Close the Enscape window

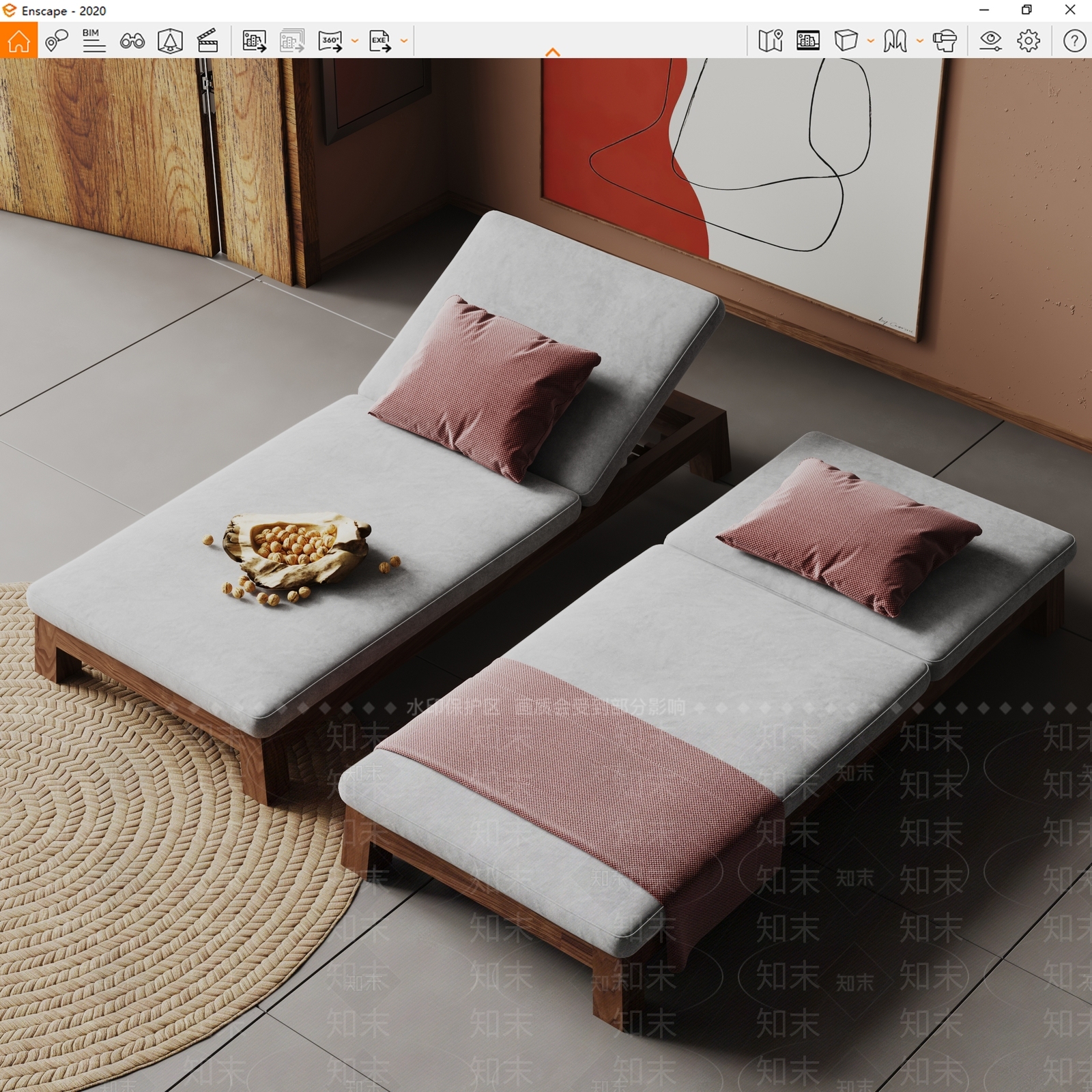1070,10
